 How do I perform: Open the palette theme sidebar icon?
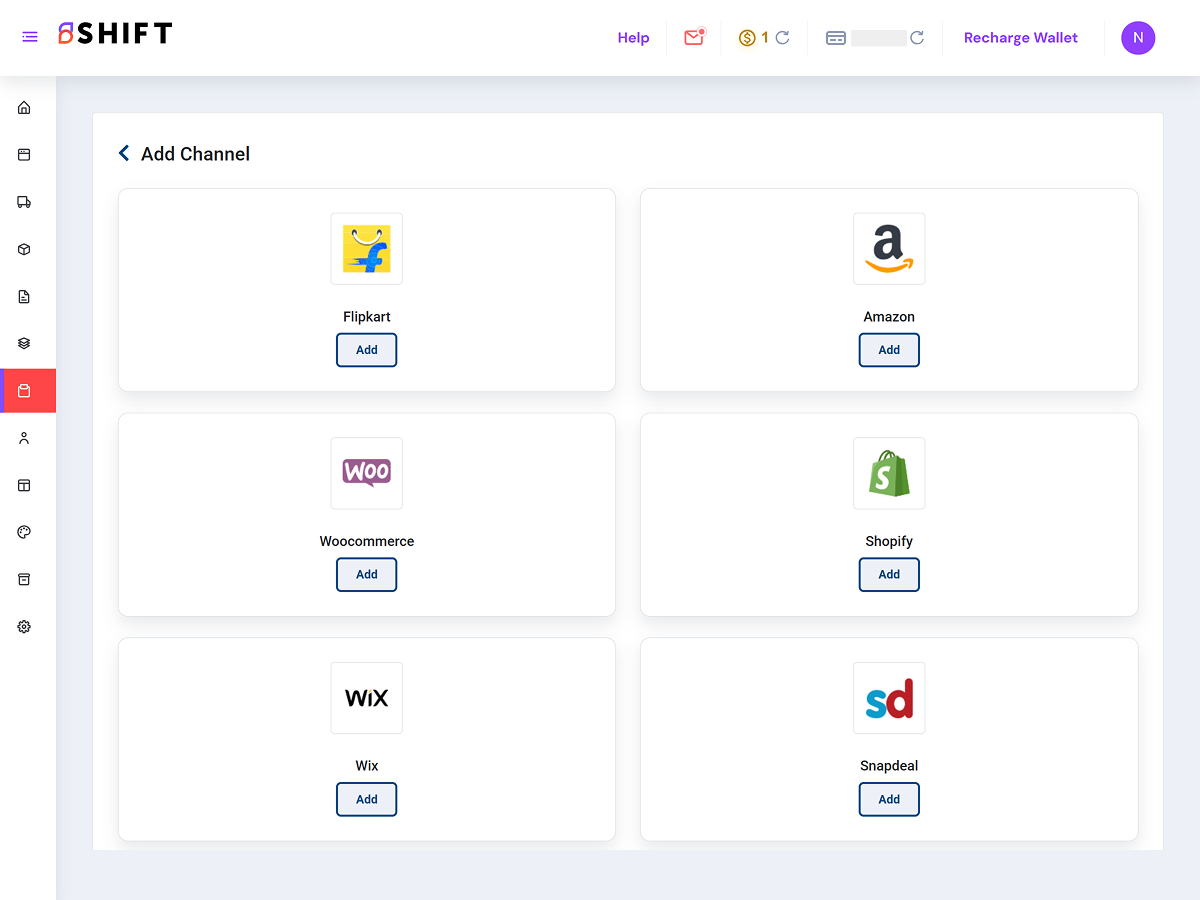24,532
